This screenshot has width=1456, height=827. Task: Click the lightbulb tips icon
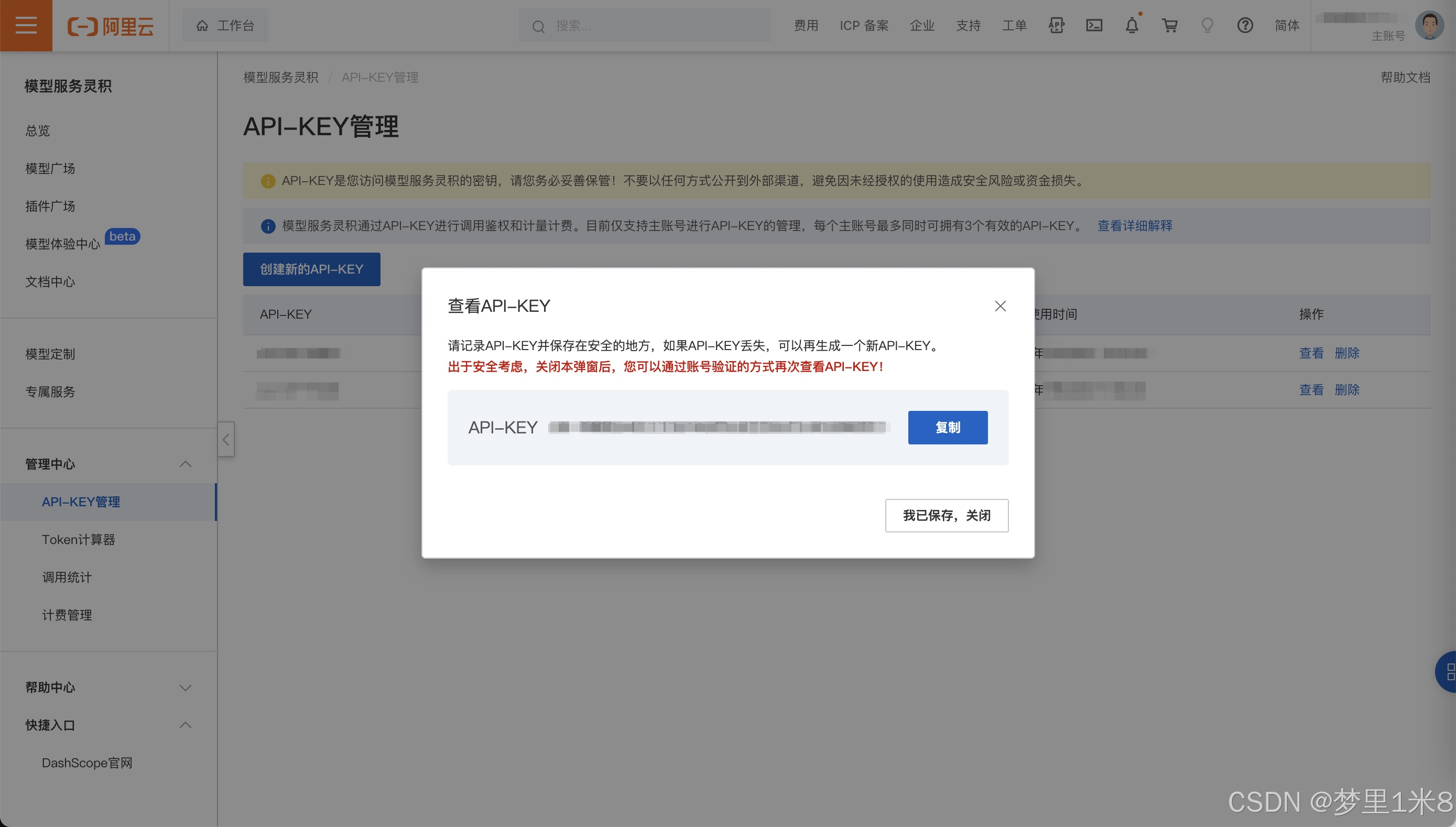1207,26
